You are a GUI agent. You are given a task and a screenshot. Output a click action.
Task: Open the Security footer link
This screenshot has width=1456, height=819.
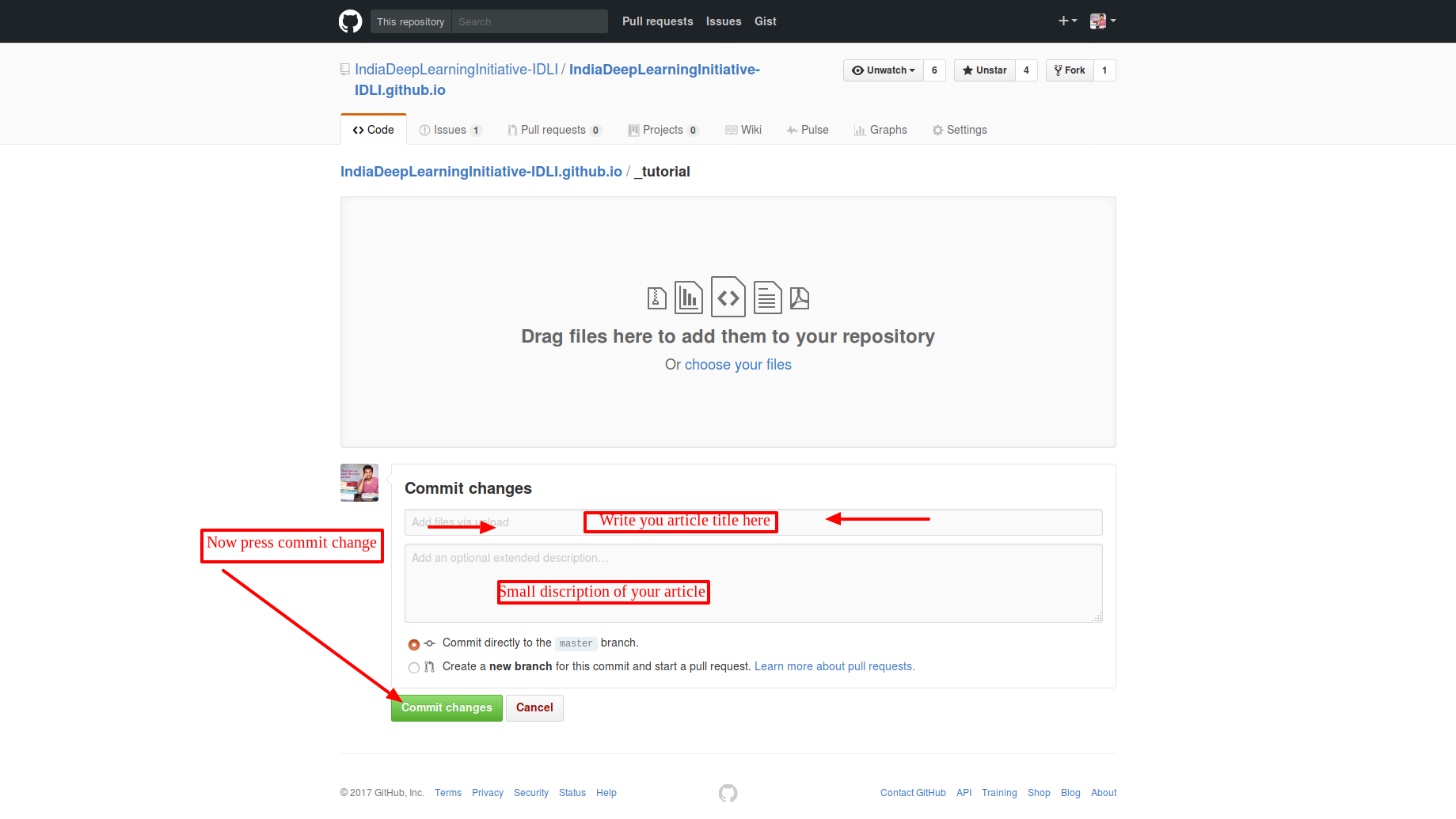click(531, 793)
